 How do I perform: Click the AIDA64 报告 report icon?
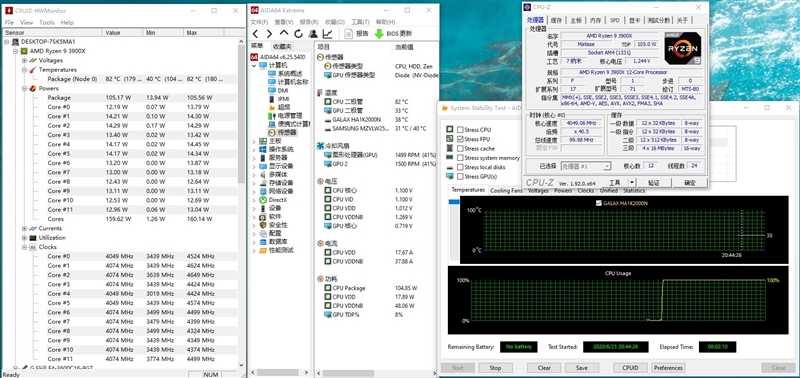[x=349, y=34]
